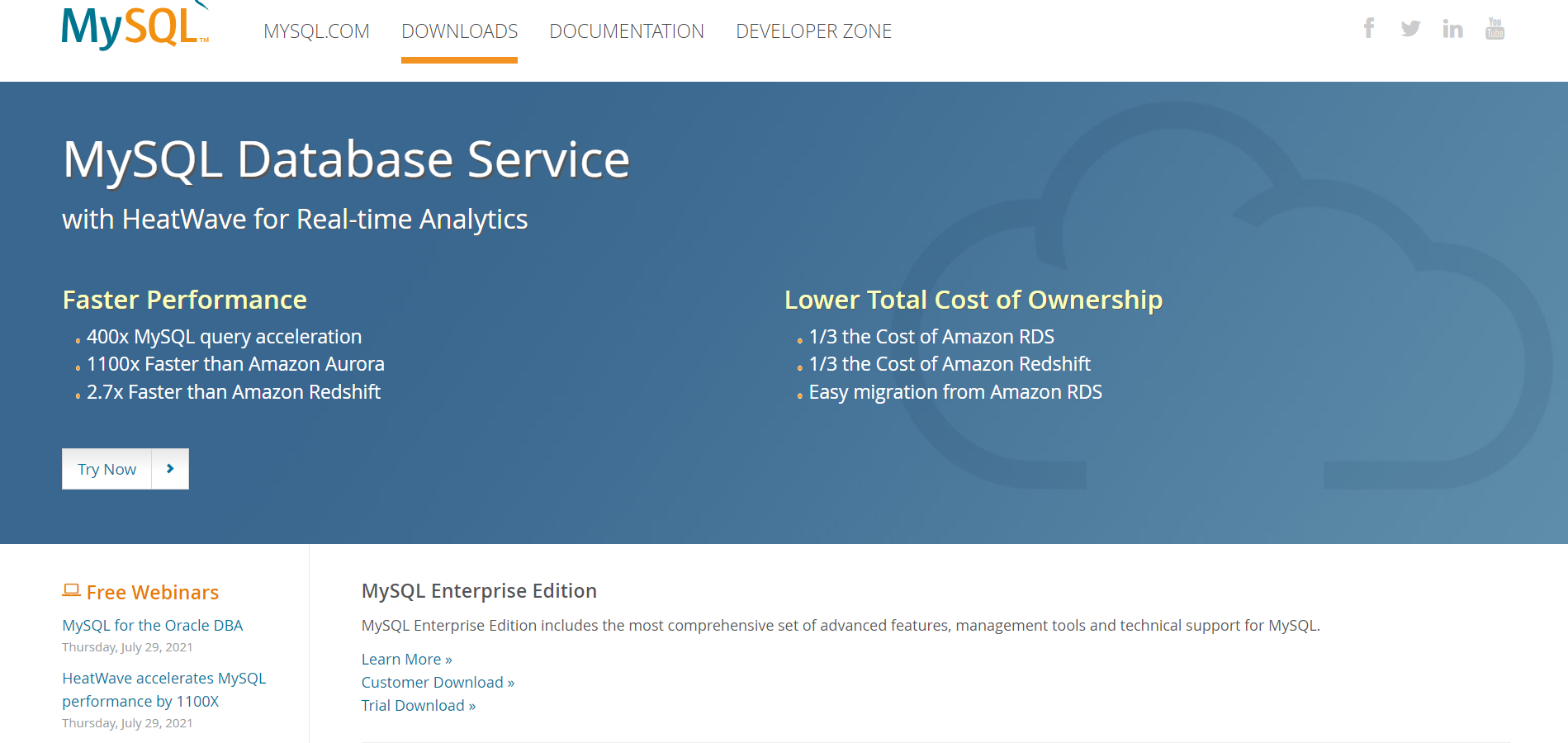Click '1100x Faster than Amazon Aurora' bullet

coord(235,364)
